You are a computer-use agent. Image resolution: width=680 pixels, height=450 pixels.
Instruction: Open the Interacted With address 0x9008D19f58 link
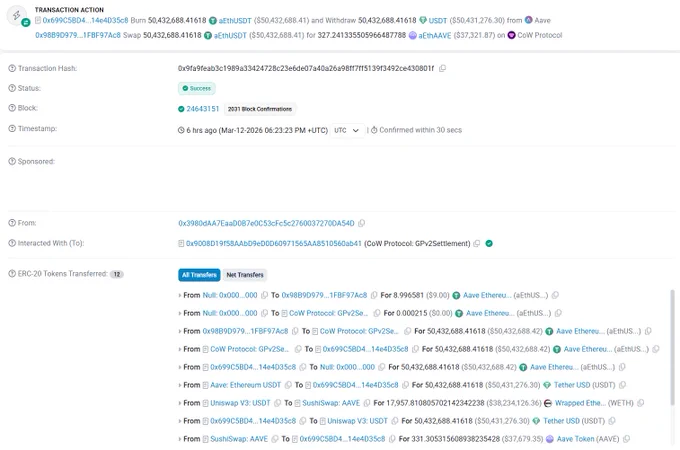coord(274,244)
